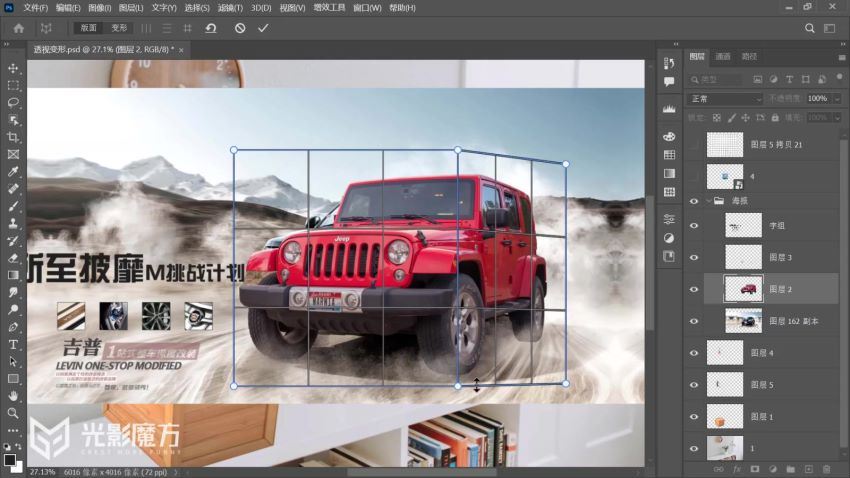This screenshot has width=850, height=478.
Task: Open the blend mode dropdown 正常
Action: [725, 99]
